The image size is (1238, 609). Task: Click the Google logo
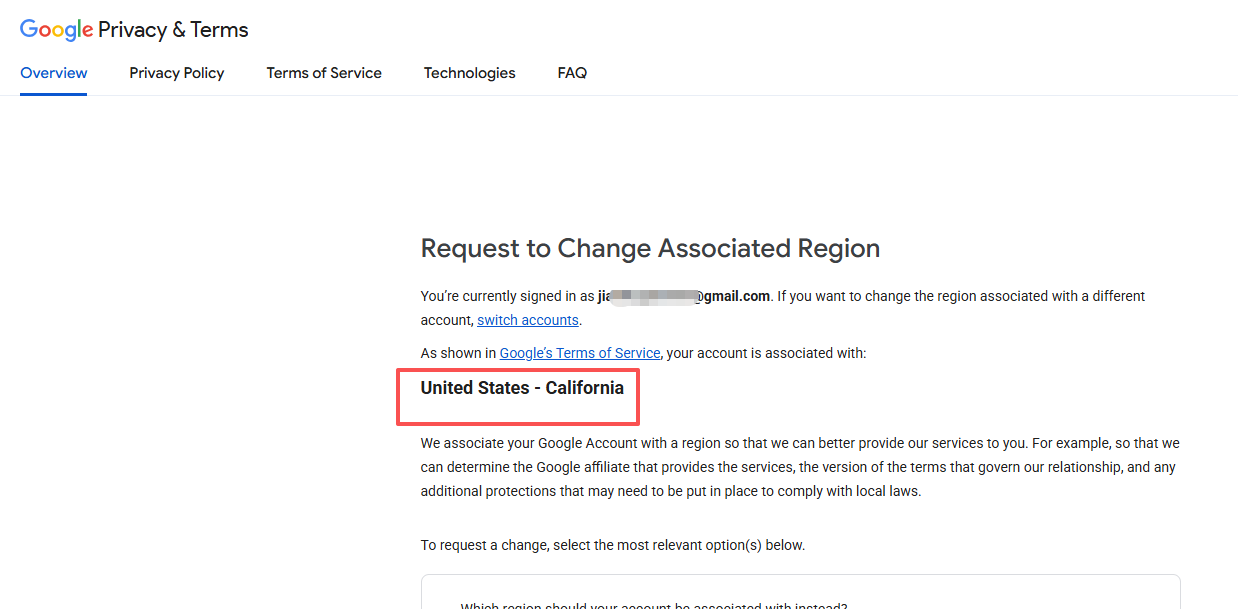(x=57, y=30)
